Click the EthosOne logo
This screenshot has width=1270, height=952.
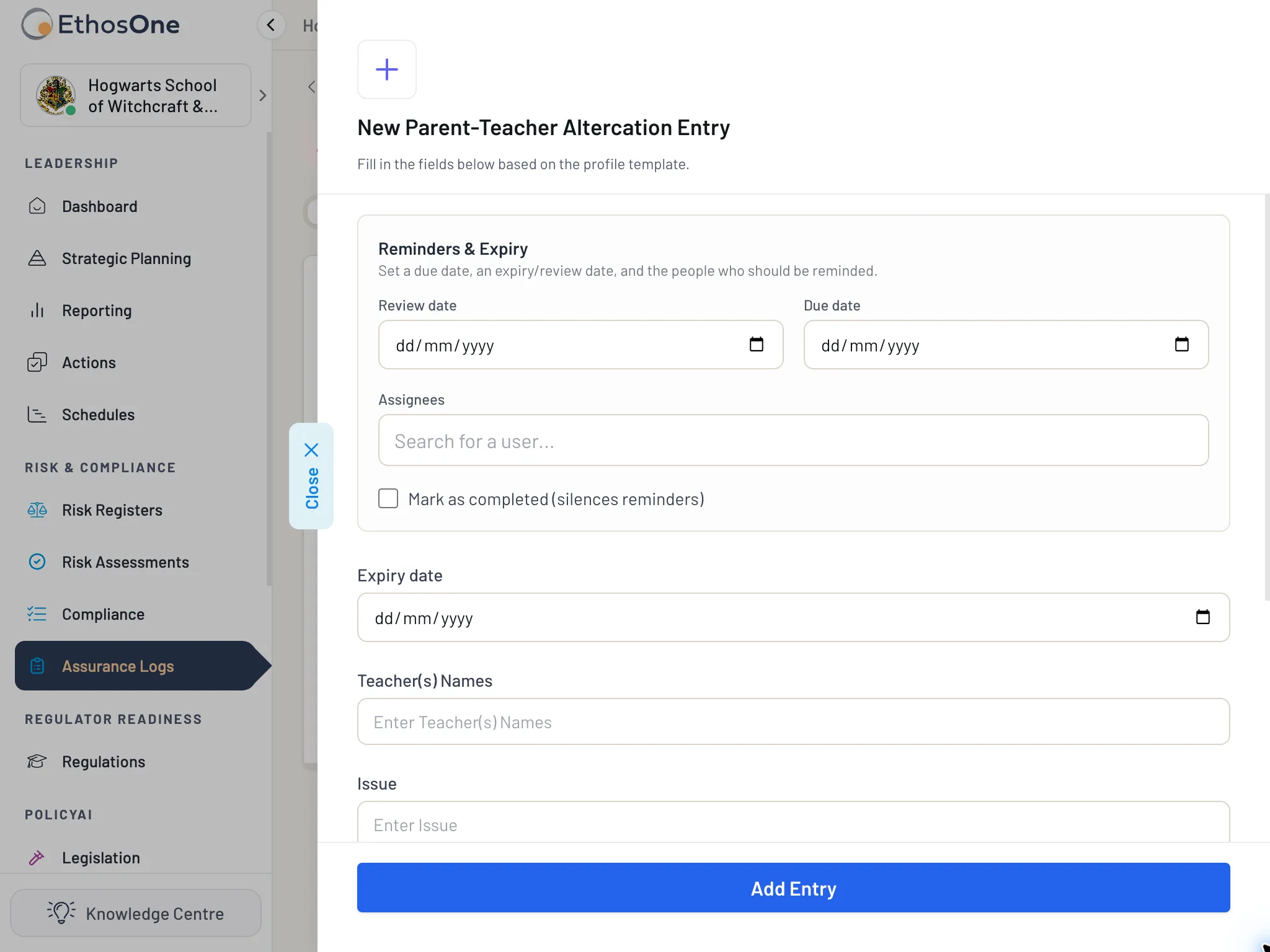pyautogui.click(x=100, y=25)
